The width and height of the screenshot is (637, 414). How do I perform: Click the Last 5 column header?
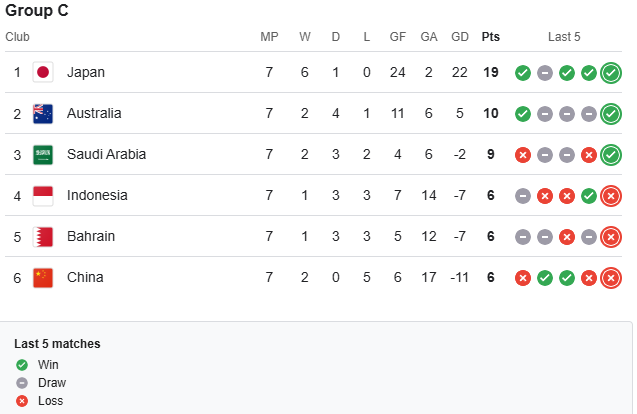[564, 37]
